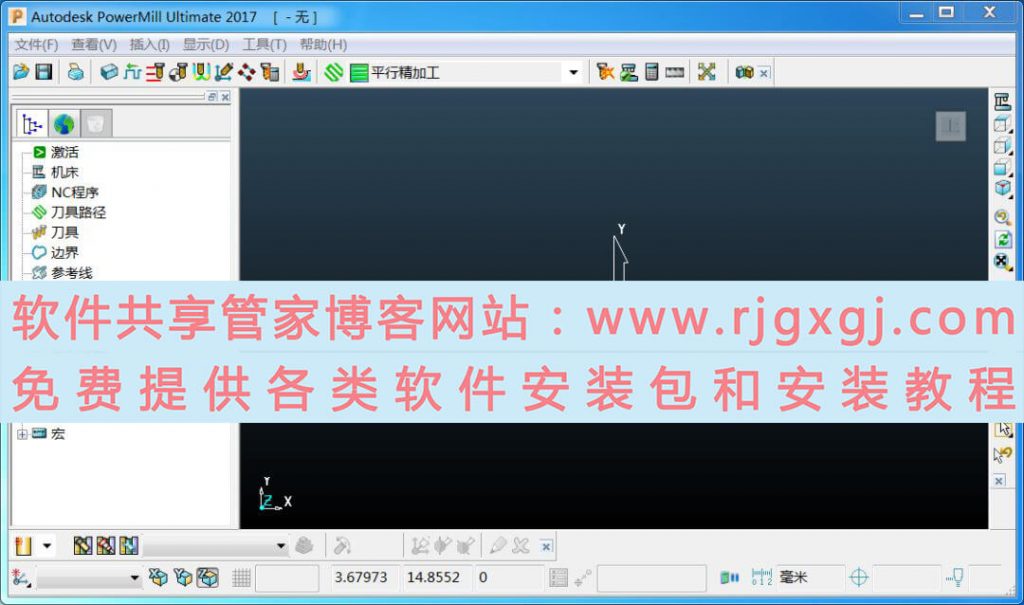
Task: Close the tool toolbar with small X
Action: point(547,546)
